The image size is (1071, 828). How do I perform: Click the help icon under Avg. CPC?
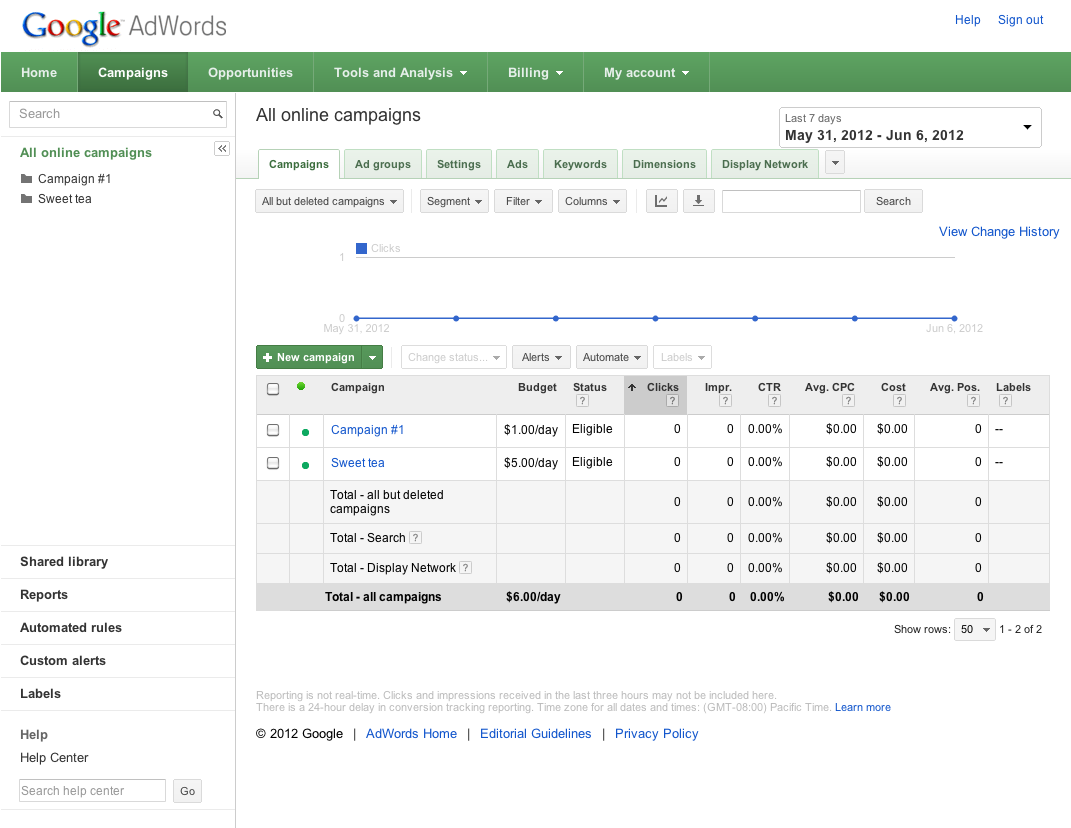click(x=848, y=401)
